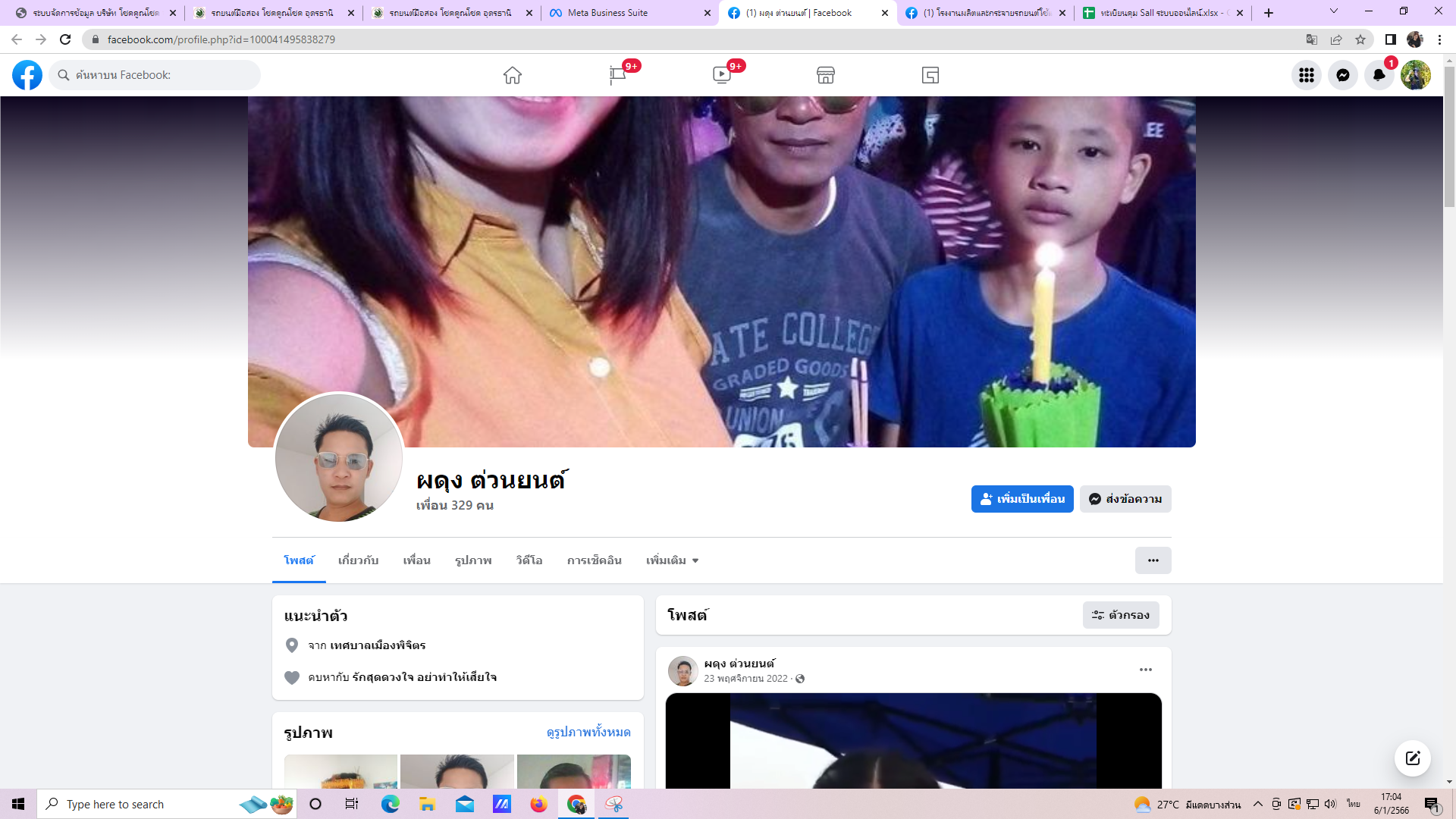Switch to the เกี่ยวกับ tab
This screenshot has width=1456, height=819.
[358, 560]
